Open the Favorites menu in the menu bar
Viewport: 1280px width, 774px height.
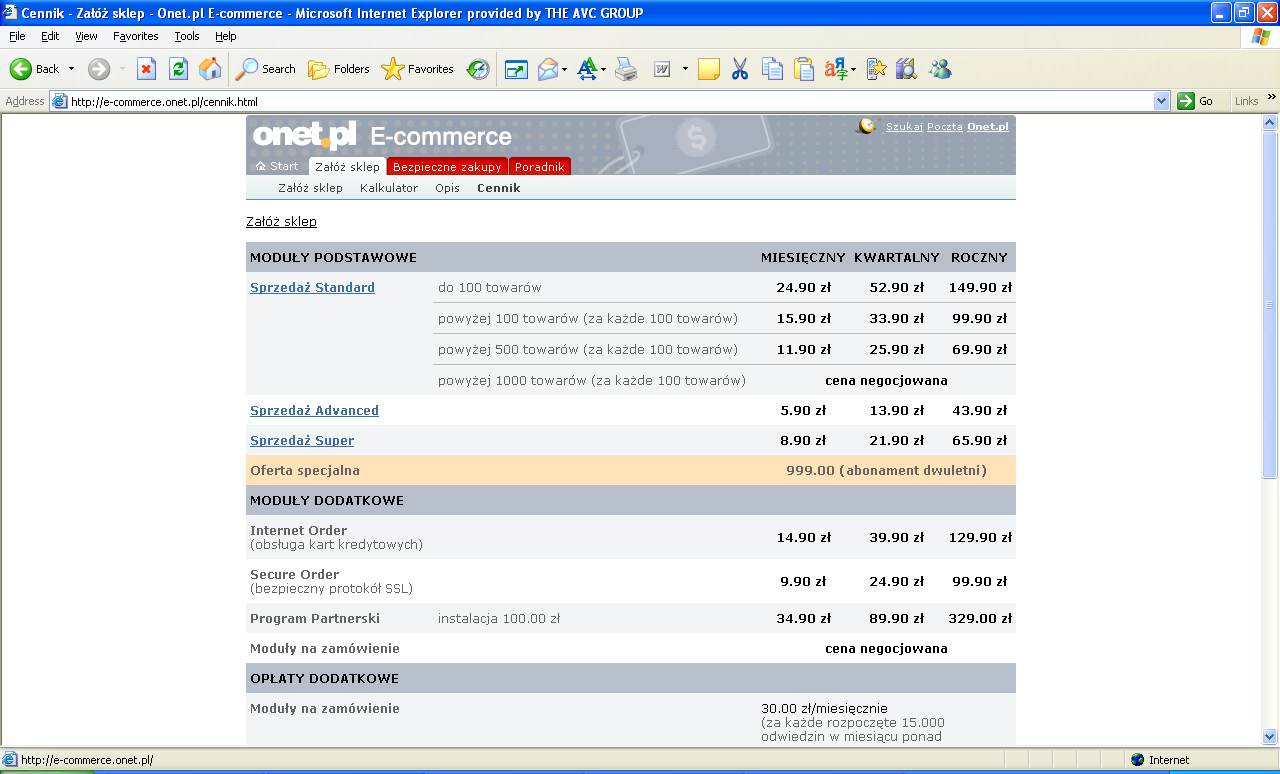point(136,36)
